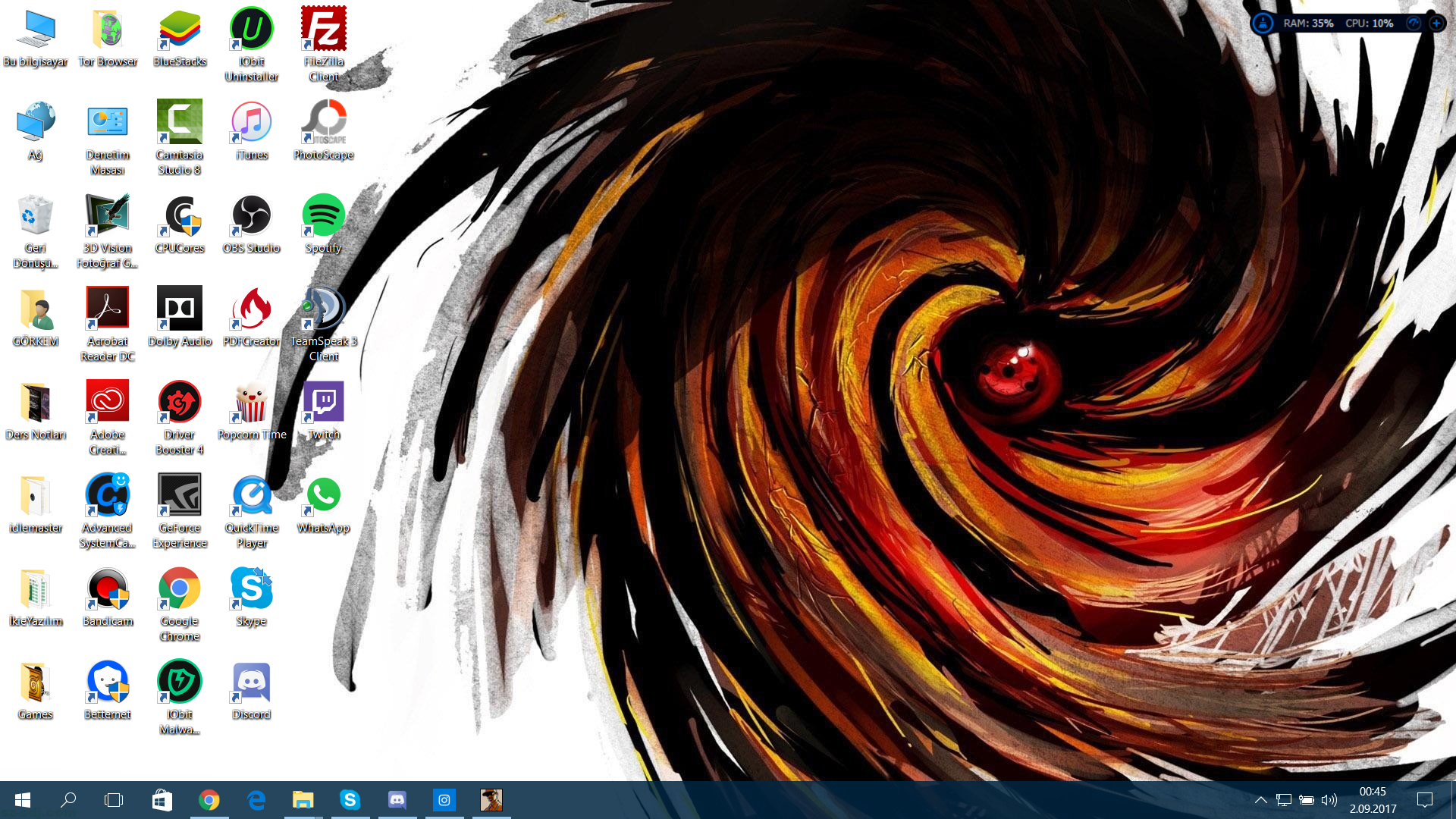Select the Bandicam shortcut
The width and height of the screenshot is (1456, 819).
pos(108,598)
